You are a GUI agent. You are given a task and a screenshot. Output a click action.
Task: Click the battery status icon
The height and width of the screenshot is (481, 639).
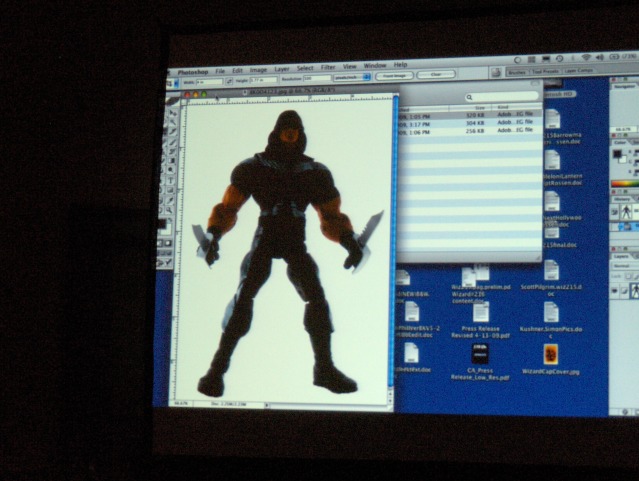(614, 57)
